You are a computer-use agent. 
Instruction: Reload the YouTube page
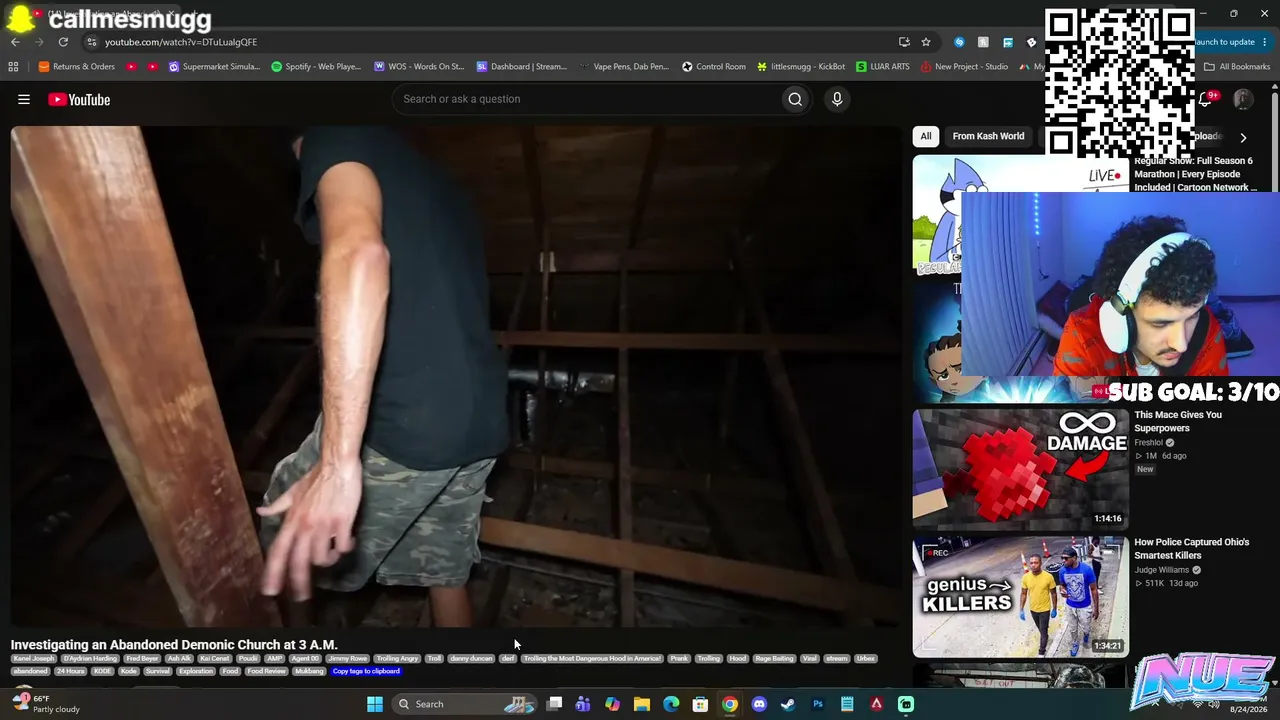(x=63, y=42)
